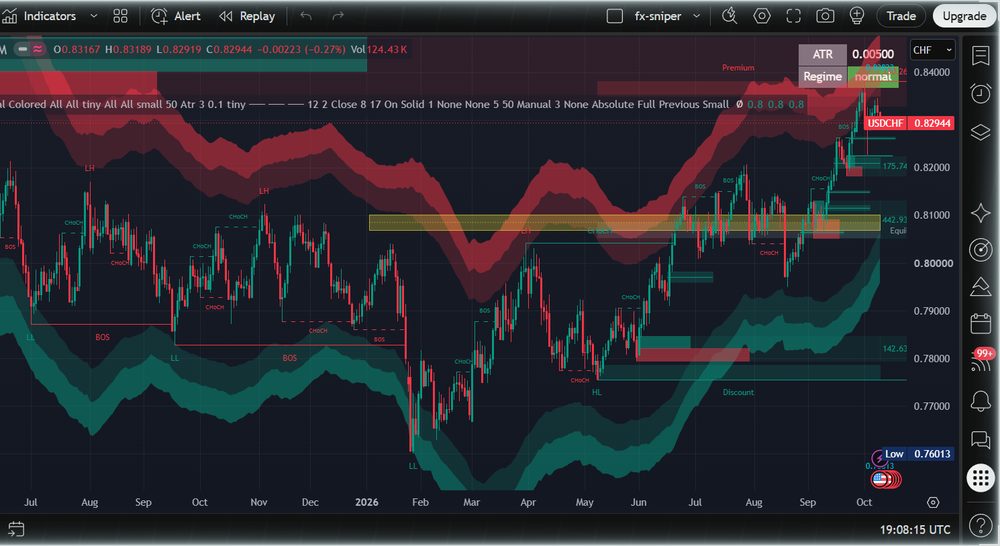This screenshot has height=546, width=1000.
Task: Click the 0.77000 price axis label
Action: coord(932,406)
